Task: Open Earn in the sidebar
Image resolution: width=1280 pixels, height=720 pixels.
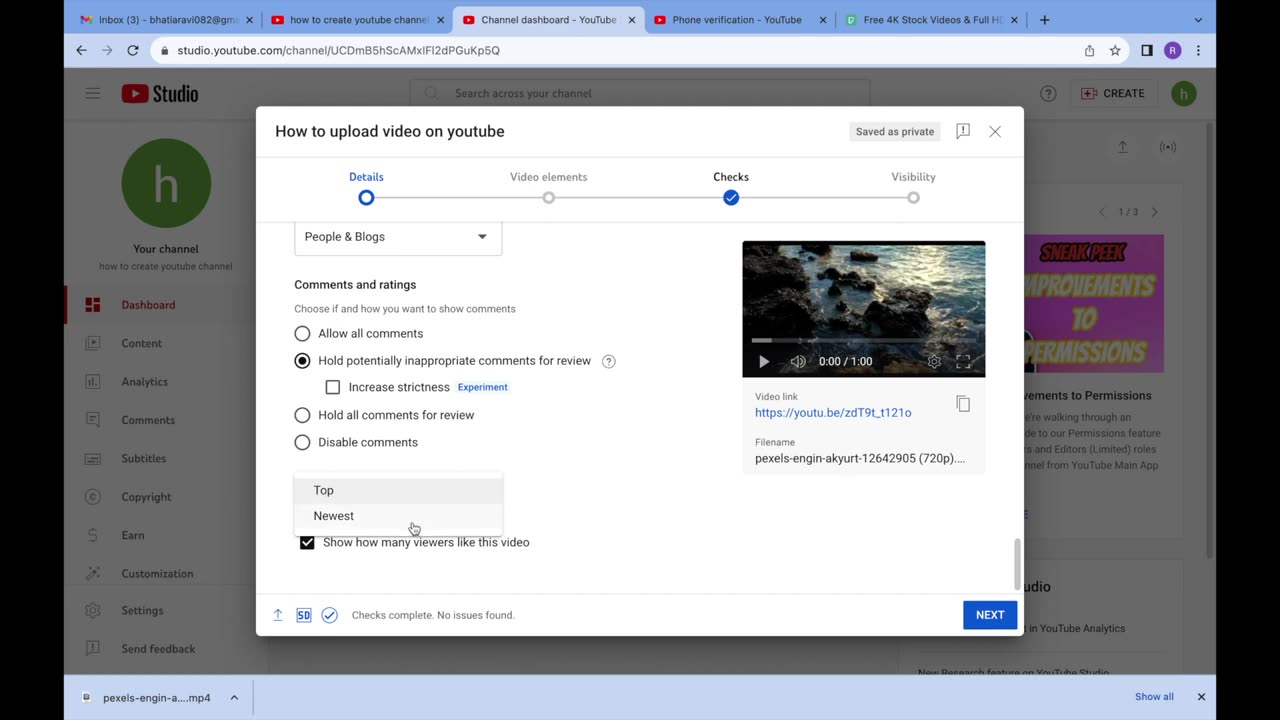Action: 133,535
